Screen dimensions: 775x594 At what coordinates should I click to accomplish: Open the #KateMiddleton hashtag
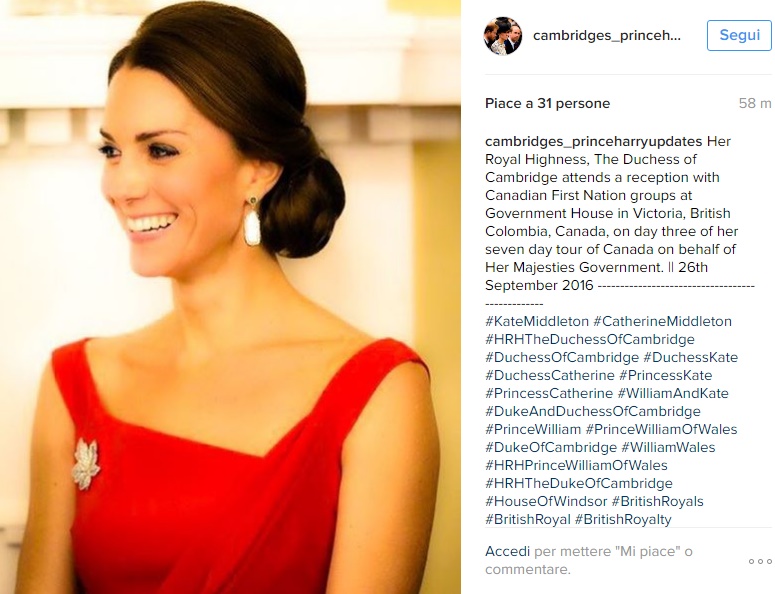(537, 321)
